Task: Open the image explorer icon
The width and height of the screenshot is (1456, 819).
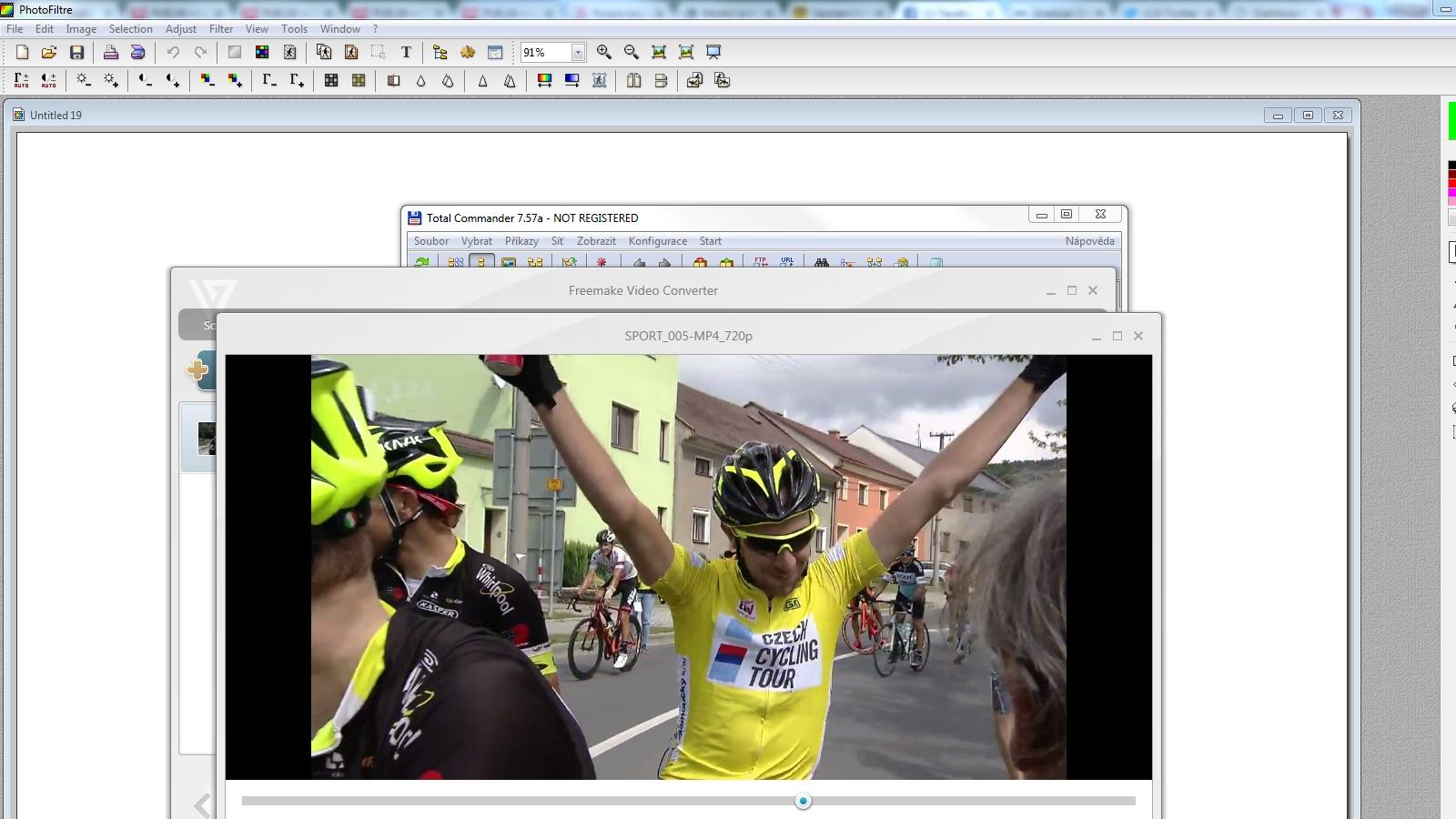Action: point(440,53)
